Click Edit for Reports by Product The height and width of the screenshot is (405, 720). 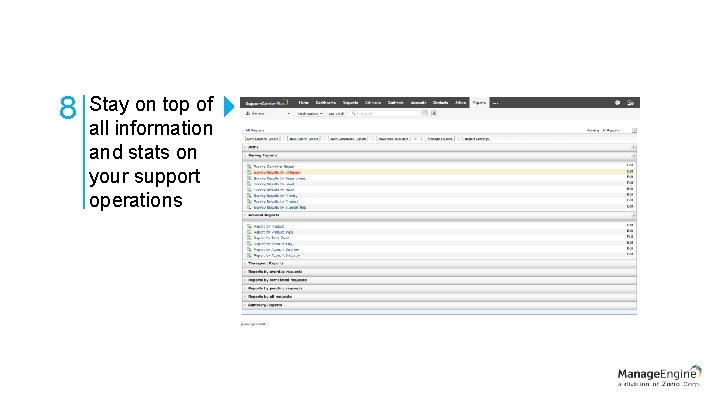(630, 225)
